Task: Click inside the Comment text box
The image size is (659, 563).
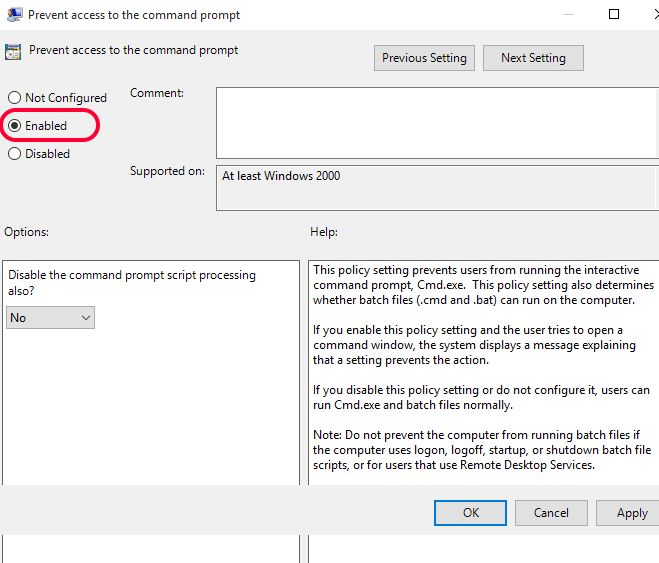Action: 437,123
